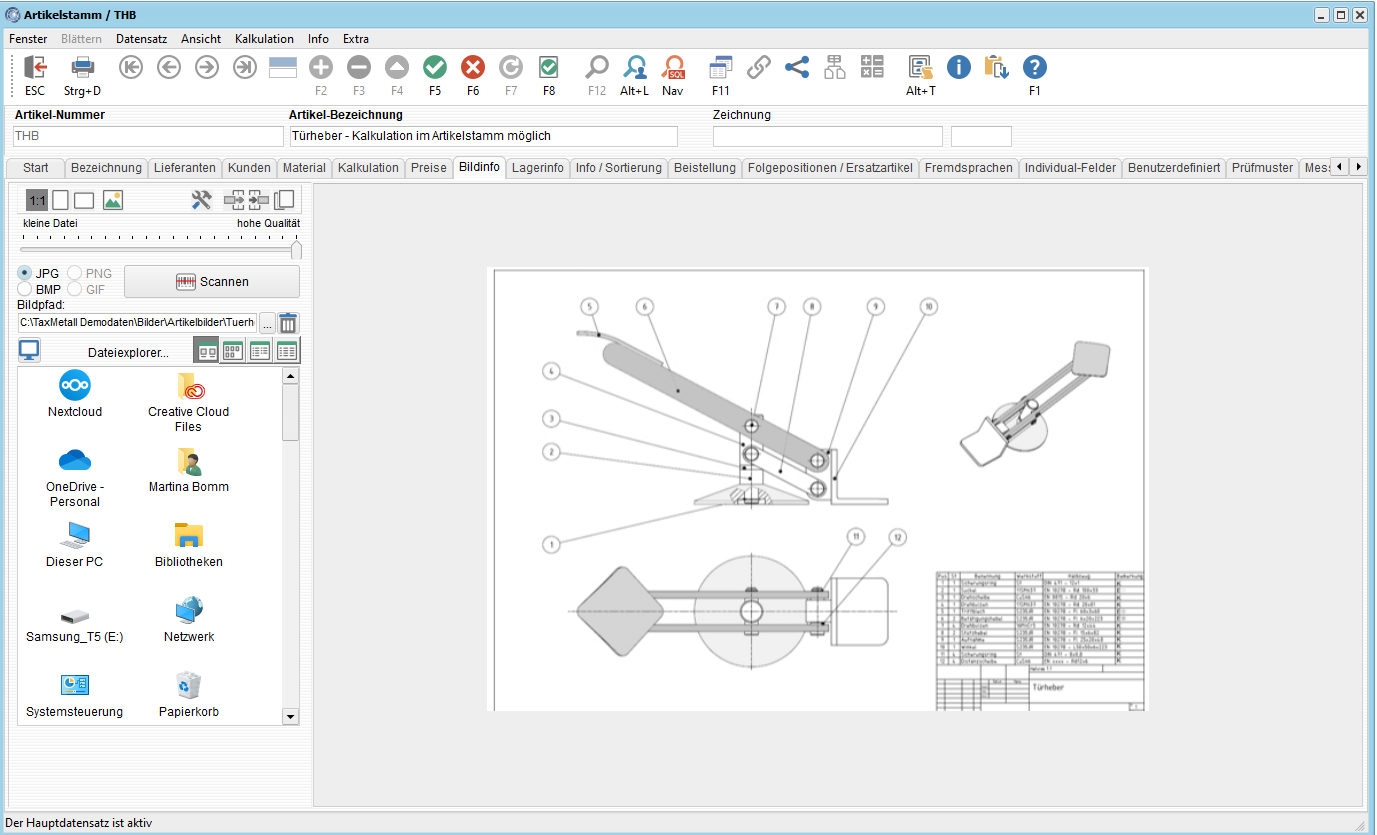Click the print icon labeled Strg+D
The width and height of the screenshot is (1377, 835).
(x=82, y=68)
